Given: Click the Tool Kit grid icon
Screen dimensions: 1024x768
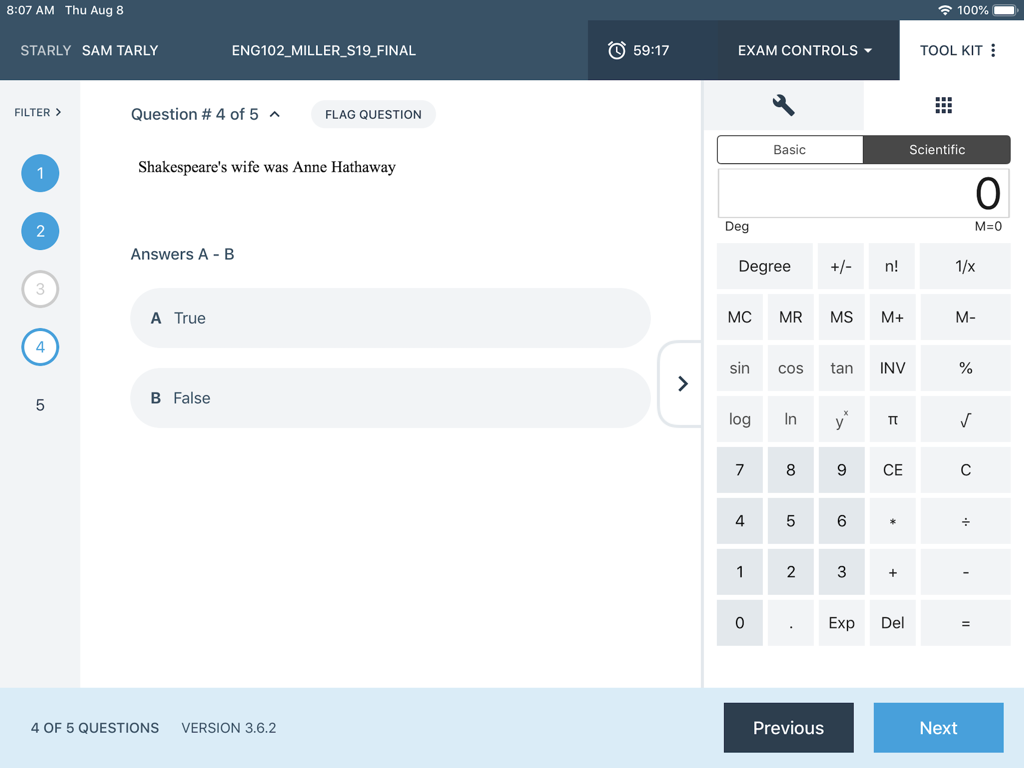Looking at the screenshot, I should pos(944,106).
